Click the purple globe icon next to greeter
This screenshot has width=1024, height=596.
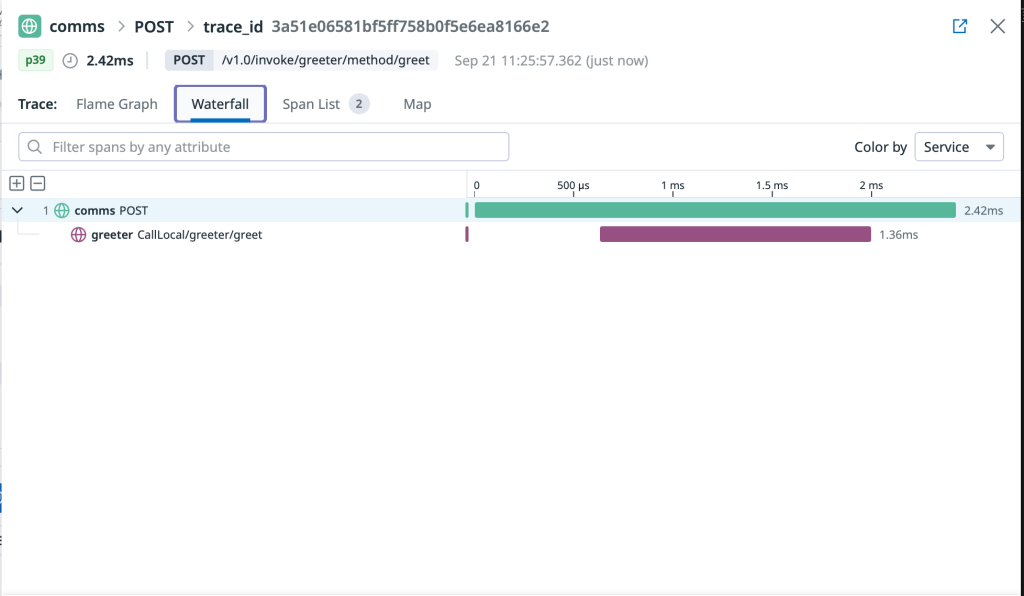pyautogui.click(x=79, y=234)
